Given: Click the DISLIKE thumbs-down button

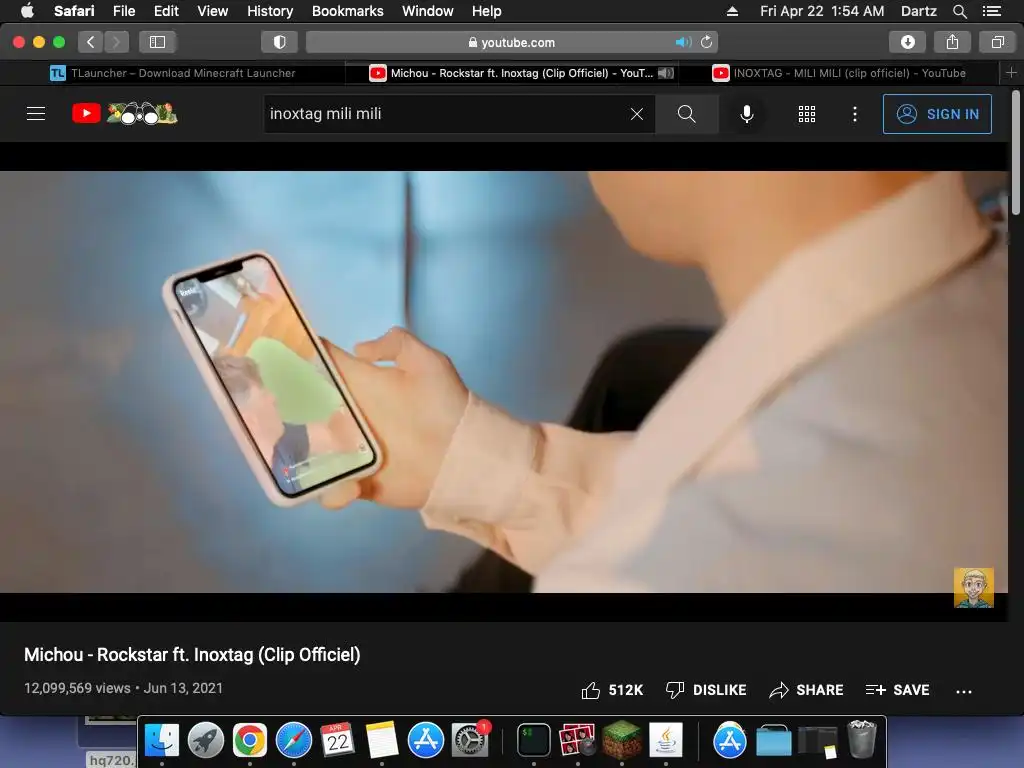Looking at the screenshot, I should [705, 690].
